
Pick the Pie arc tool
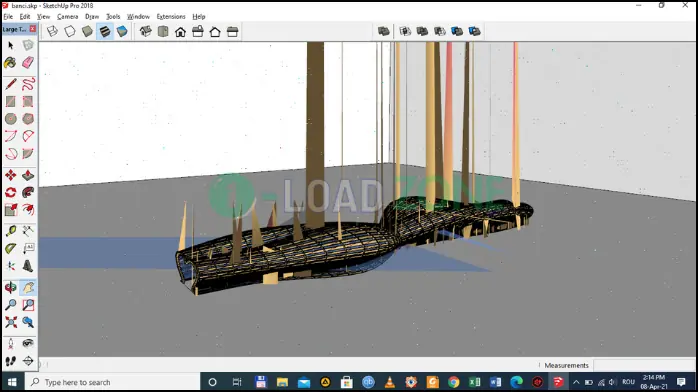[x=28, y=154]
